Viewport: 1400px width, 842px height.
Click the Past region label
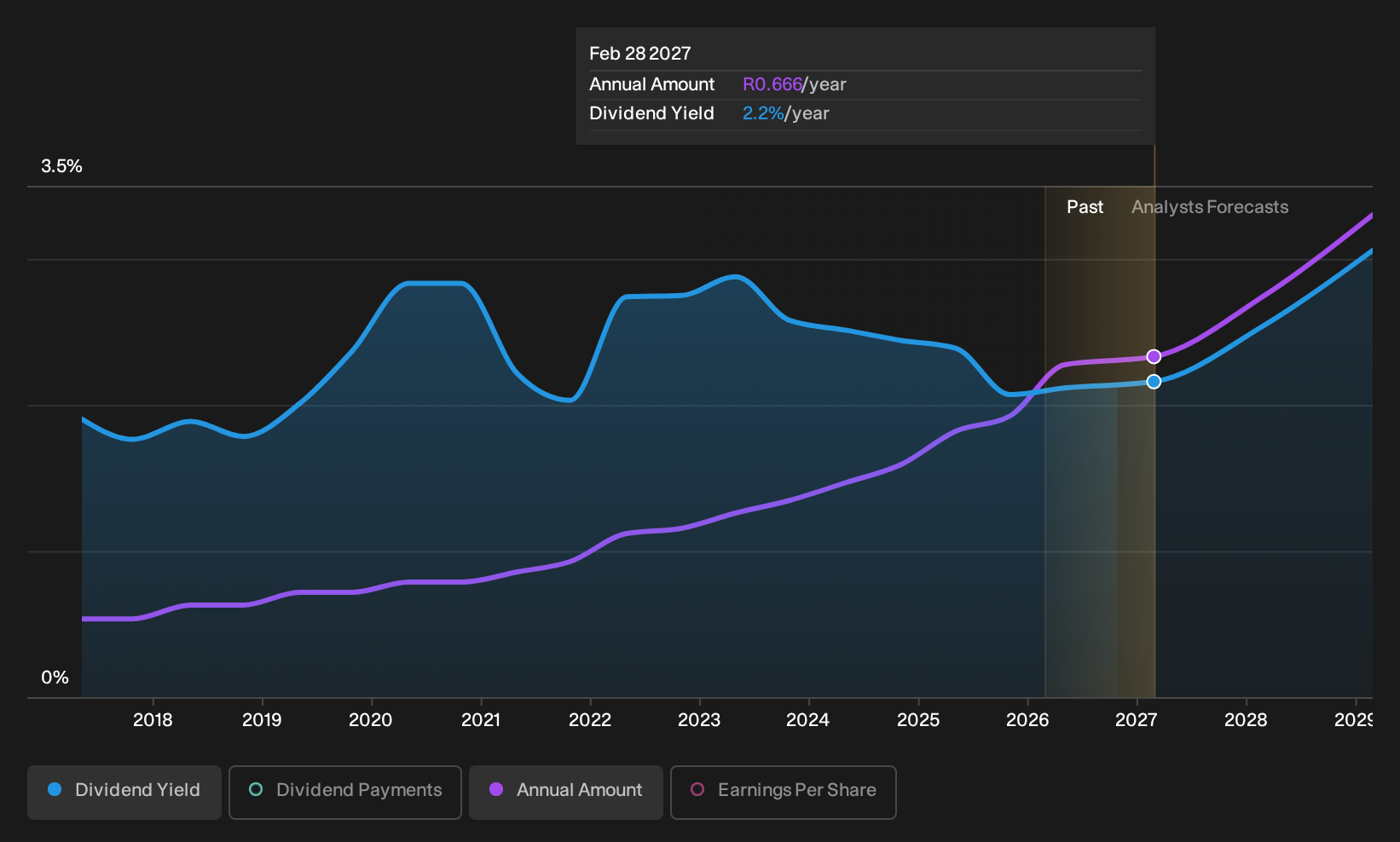(1085, 207)
